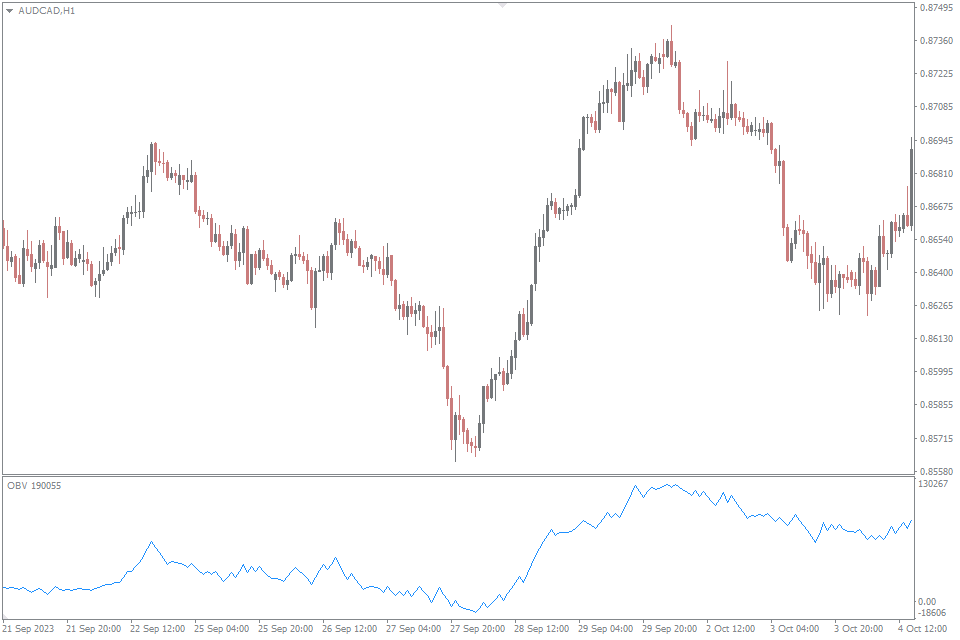Screen dimensions: 960x640
Task: Select the blue OBV line at its peak
Action: click(x=634, y=486)
